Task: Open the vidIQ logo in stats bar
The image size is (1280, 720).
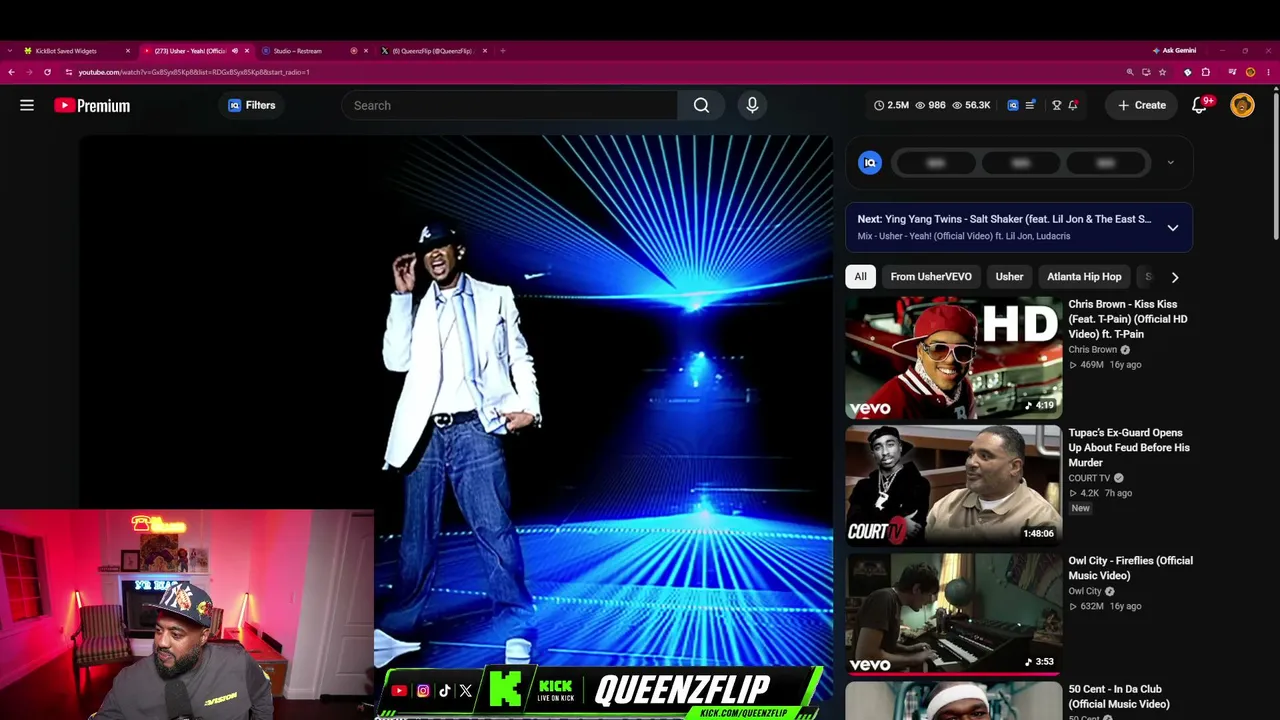Action: (1013, 105)
